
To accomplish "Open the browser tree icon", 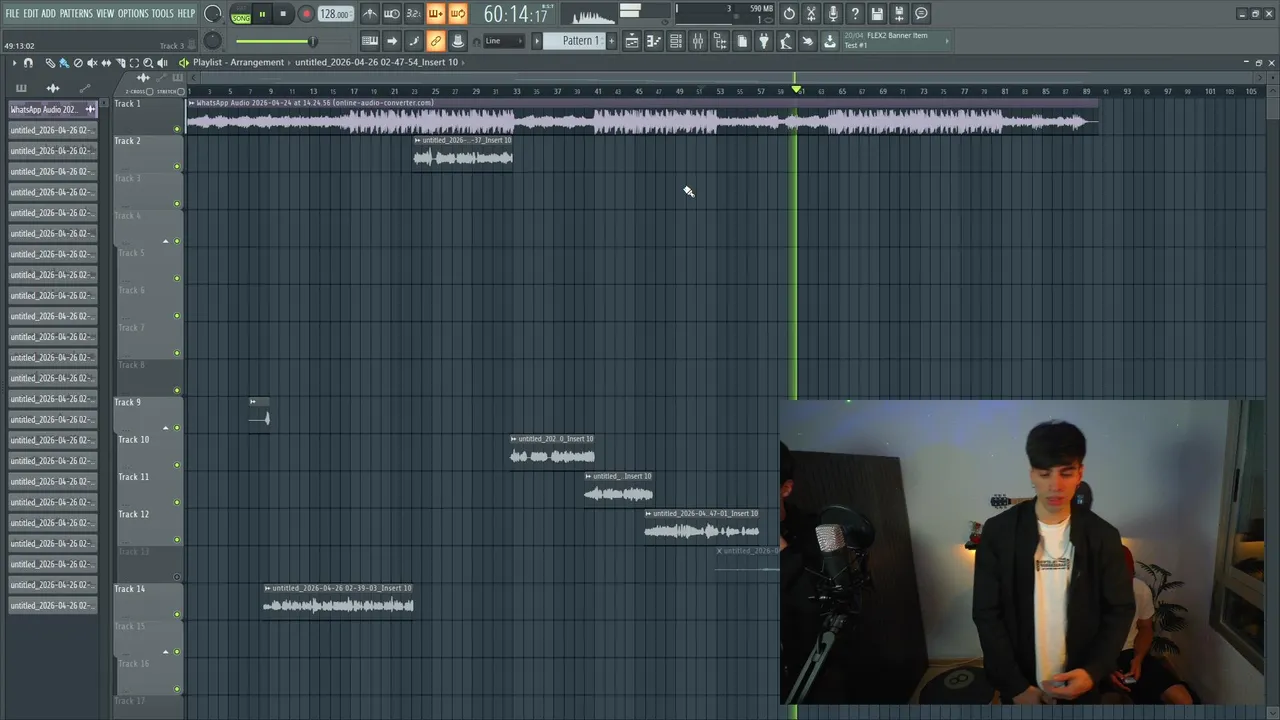I will 720,41.
